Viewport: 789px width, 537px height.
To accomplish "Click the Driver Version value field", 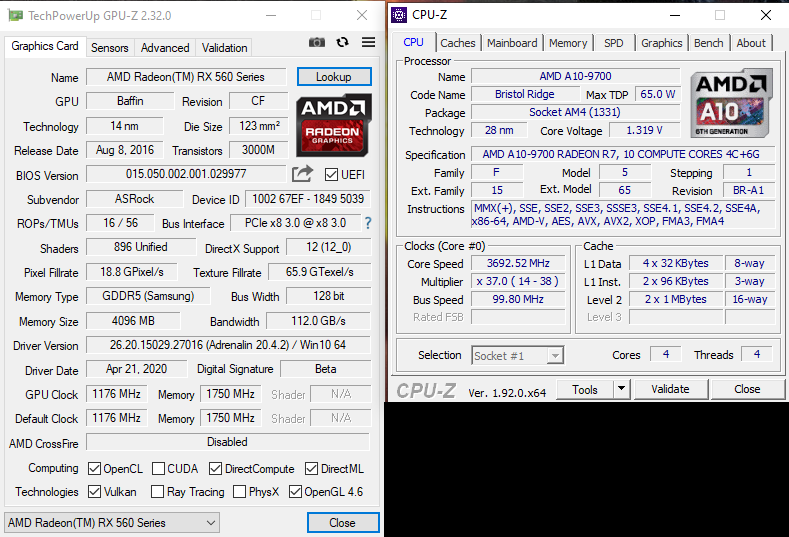I will point(228,345).
